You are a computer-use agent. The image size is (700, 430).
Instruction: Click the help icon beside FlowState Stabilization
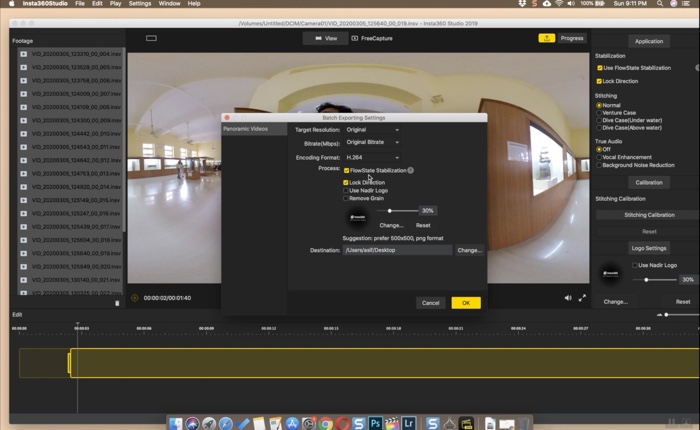point(410,170)
